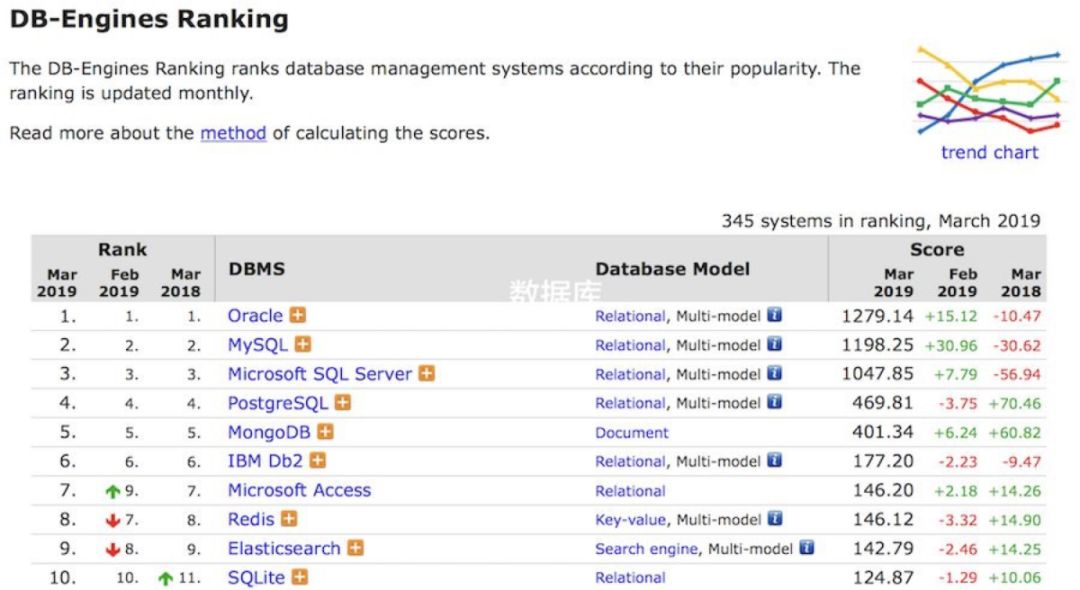The height and width of the screenshot is (590, 1080).
Task: Open the Oracle DBMS link
Action: point(256,316)
